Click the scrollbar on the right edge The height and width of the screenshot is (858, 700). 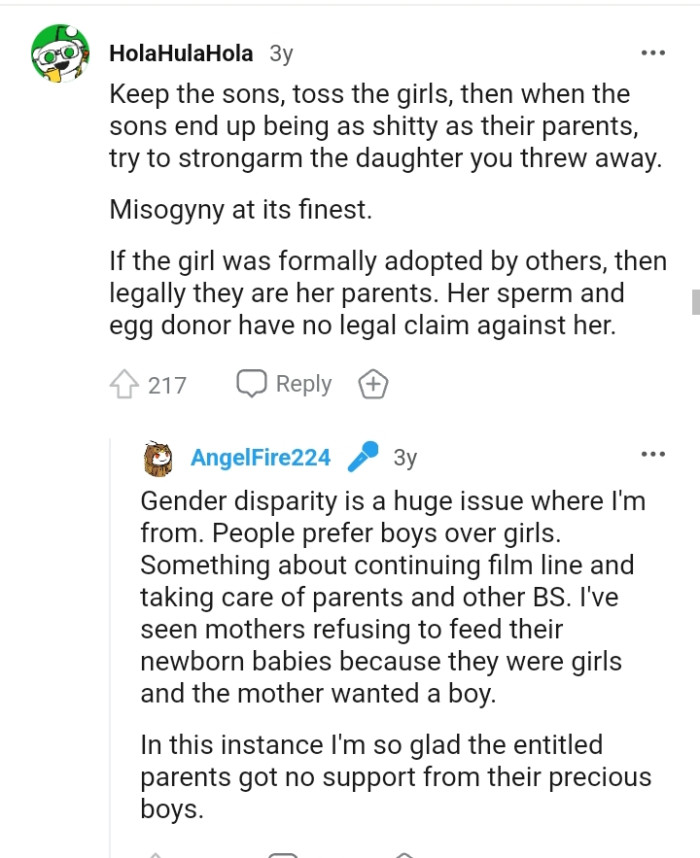[x=694, y=300]
